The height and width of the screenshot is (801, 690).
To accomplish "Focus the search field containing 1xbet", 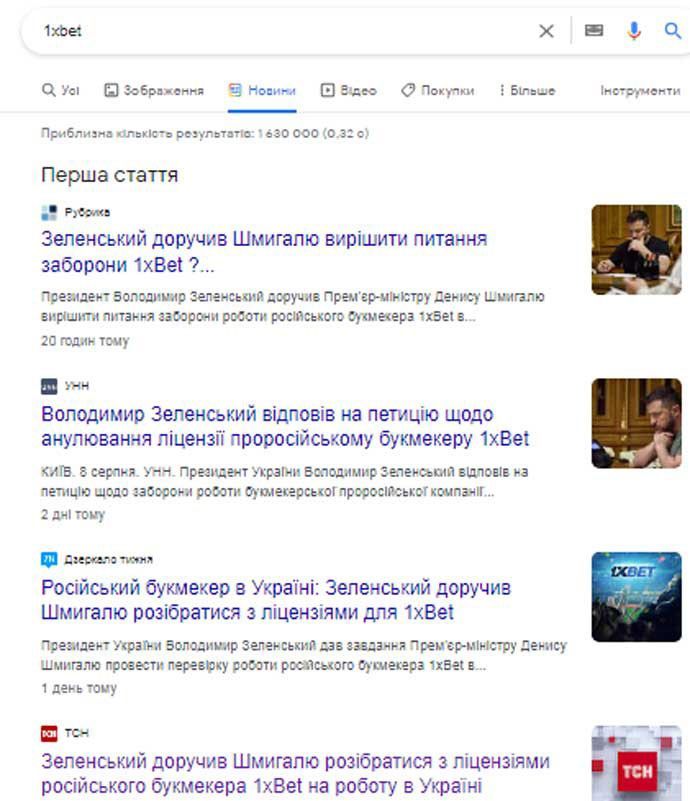I will (x=286, y=31).
